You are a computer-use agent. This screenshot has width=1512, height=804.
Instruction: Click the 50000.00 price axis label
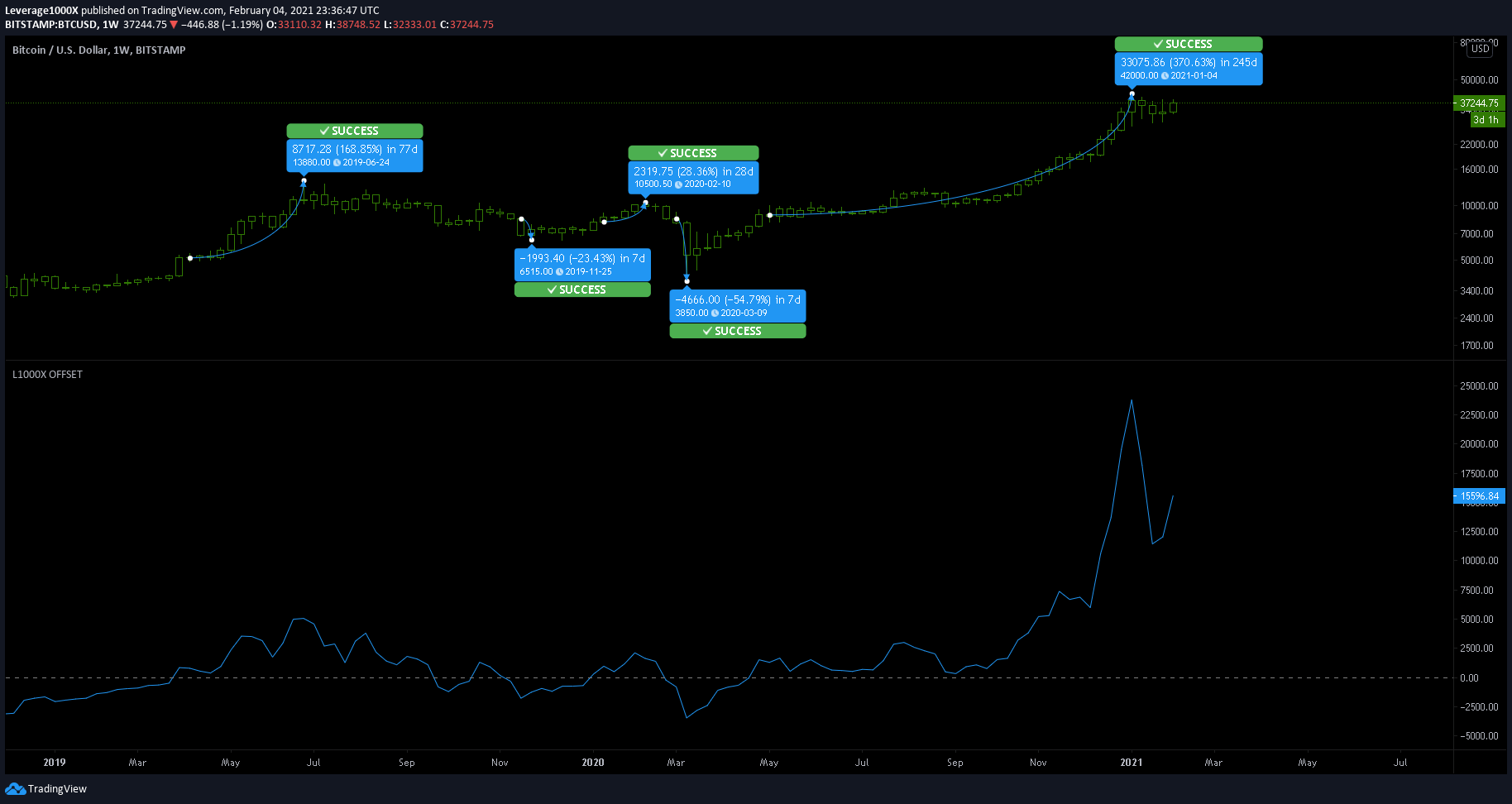(x=1480, y=80)
